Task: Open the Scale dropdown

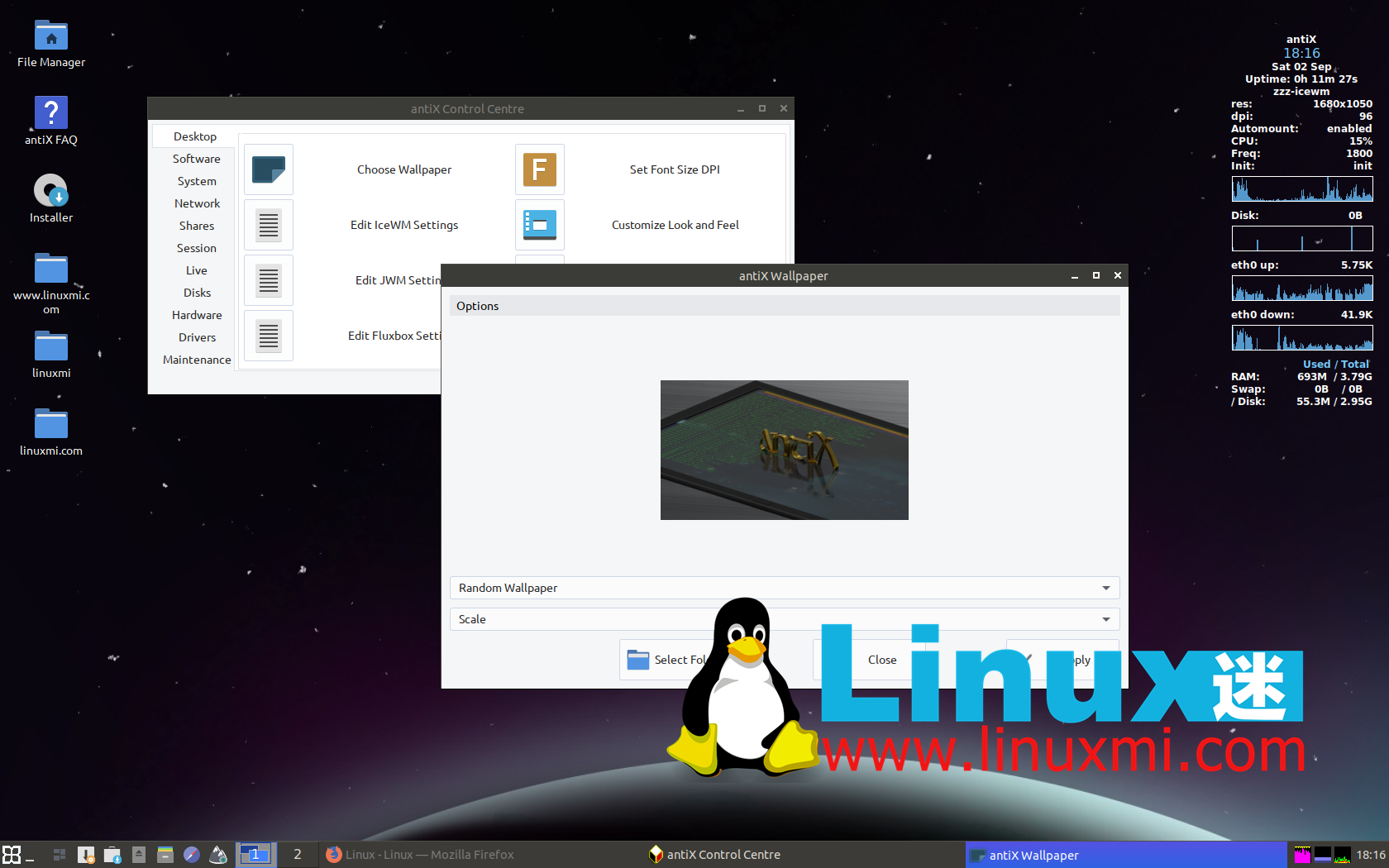Action: pyautogui.click(x=785, y=619)
